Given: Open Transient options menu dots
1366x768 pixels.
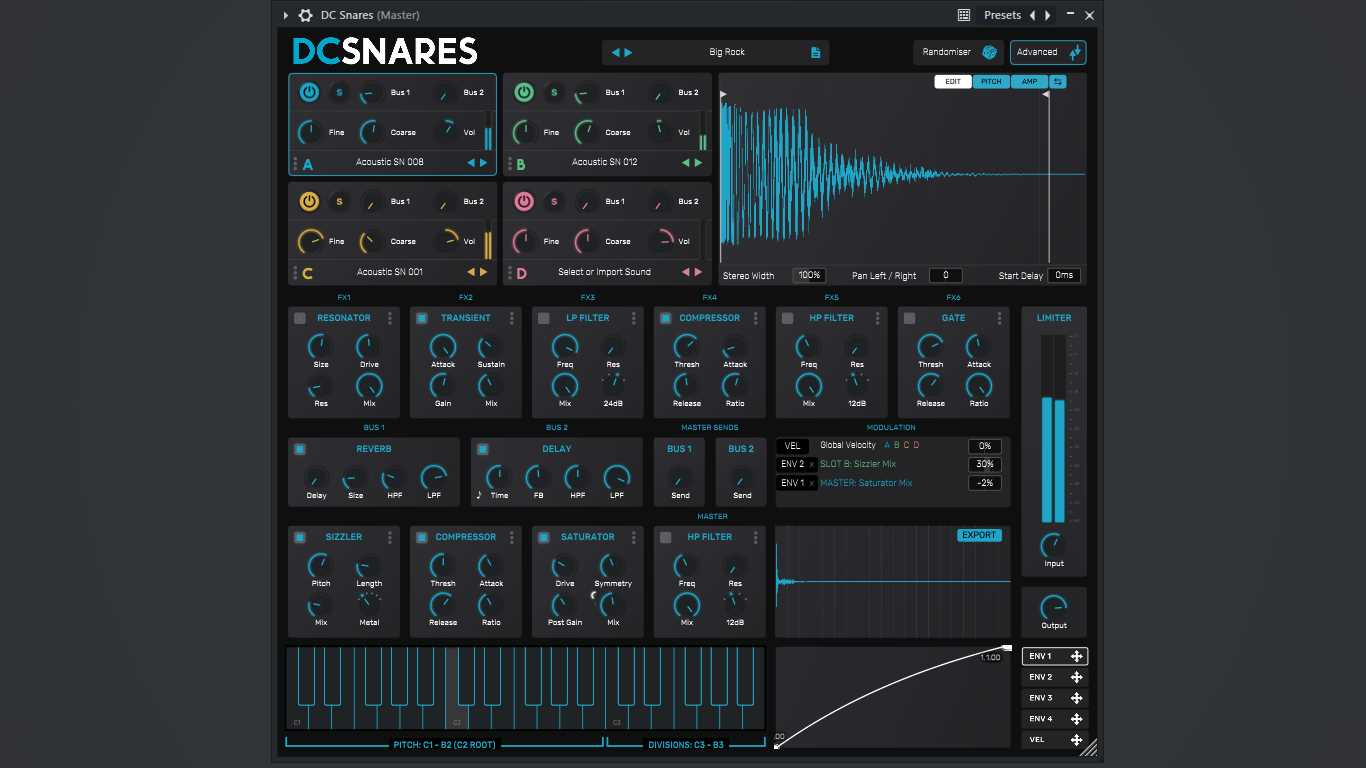Looking at the screenshot, I should (512, 318).
